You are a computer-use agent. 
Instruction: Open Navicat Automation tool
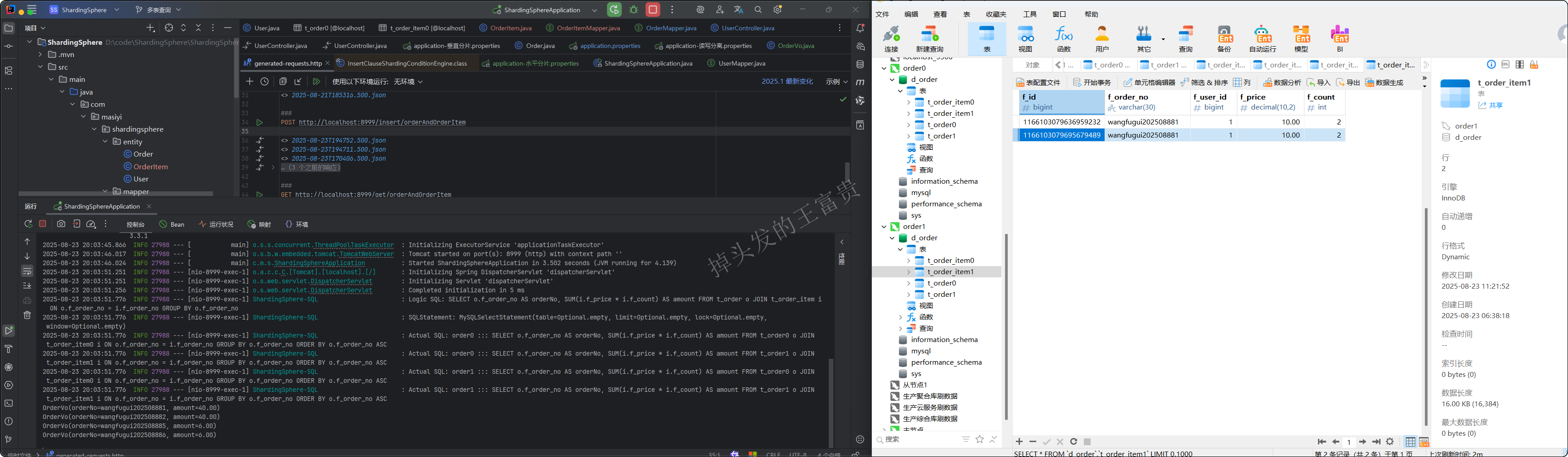tap(1262, 39)
